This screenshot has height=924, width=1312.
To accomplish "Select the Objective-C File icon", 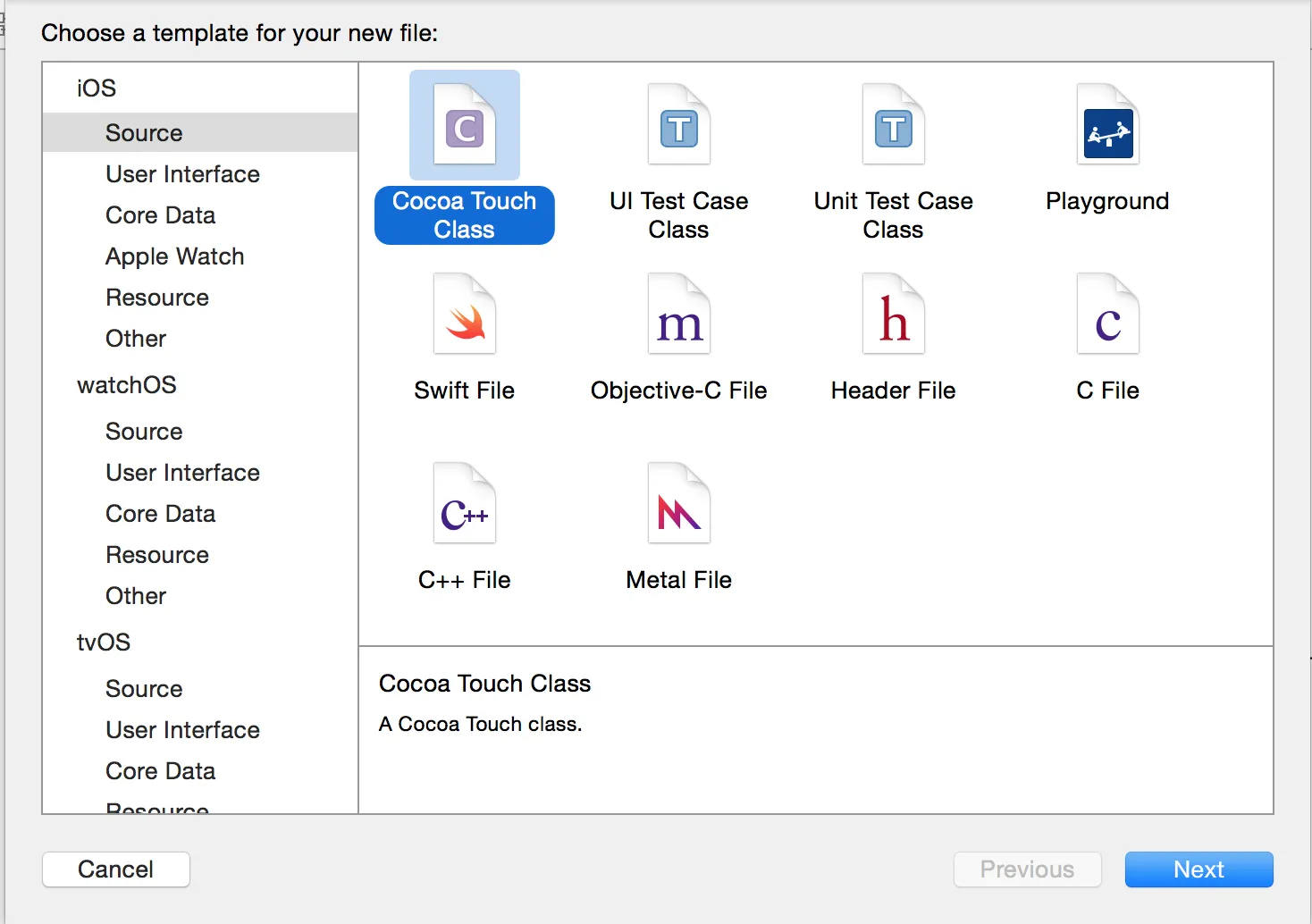I will pos(679,315).
